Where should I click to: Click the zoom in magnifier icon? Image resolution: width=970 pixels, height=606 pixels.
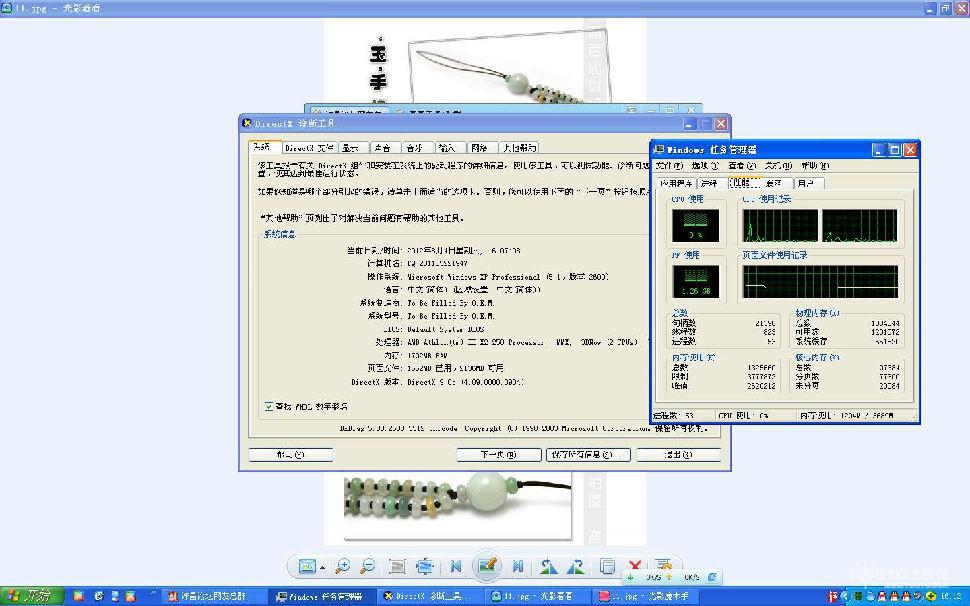point(342,566)
